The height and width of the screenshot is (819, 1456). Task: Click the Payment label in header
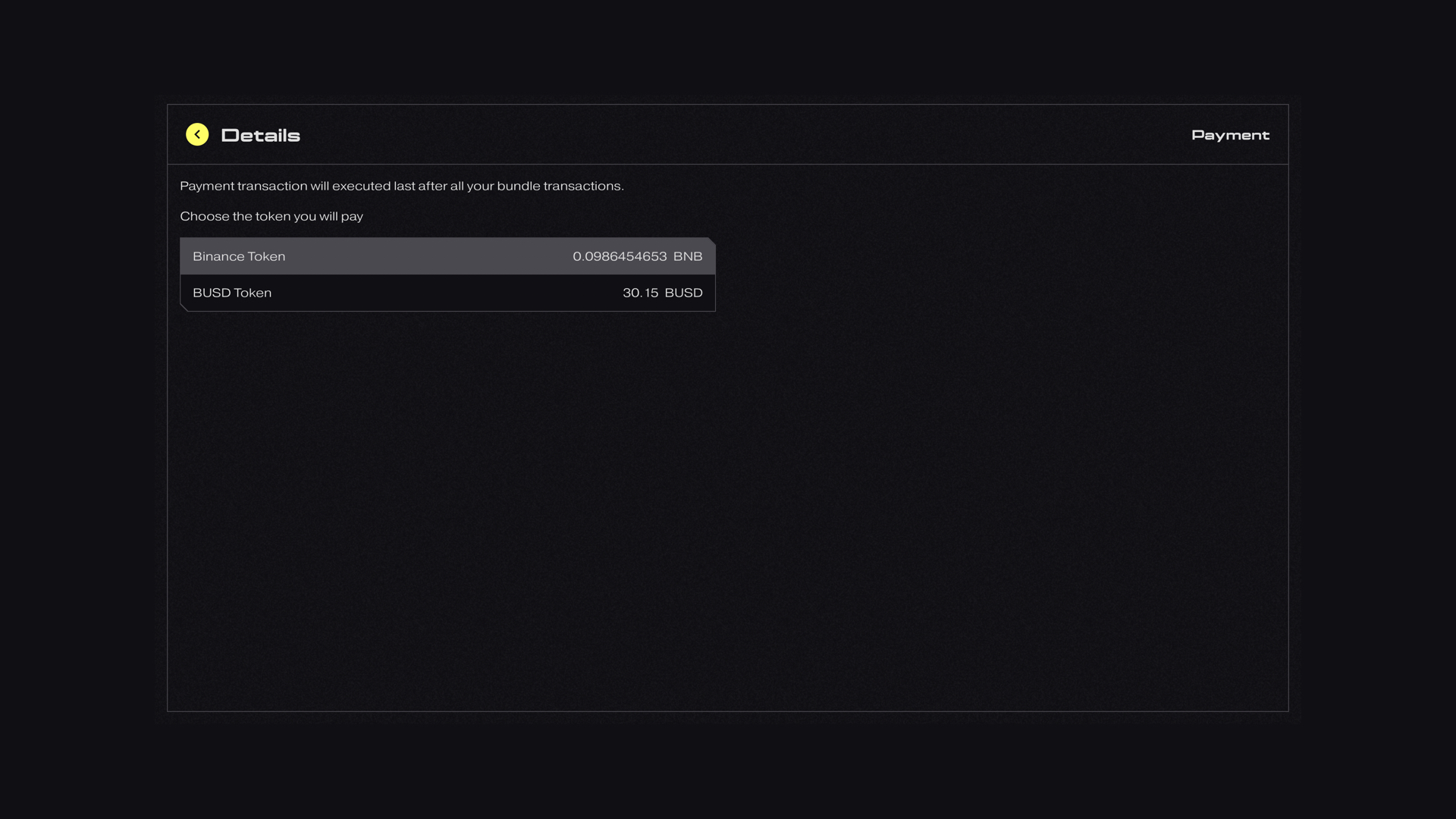point(1230,135)
